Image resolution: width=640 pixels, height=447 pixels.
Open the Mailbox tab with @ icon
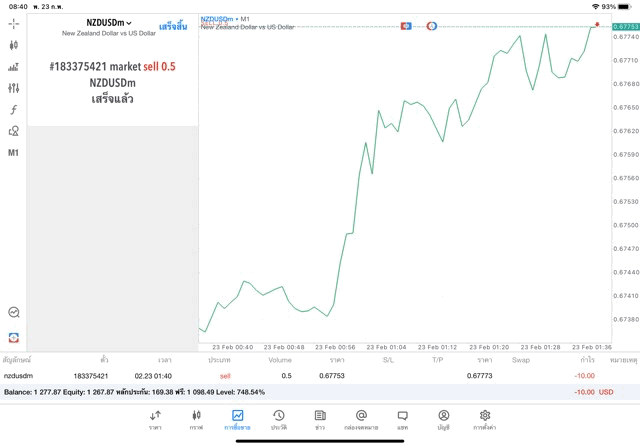[x=361, y=420]
